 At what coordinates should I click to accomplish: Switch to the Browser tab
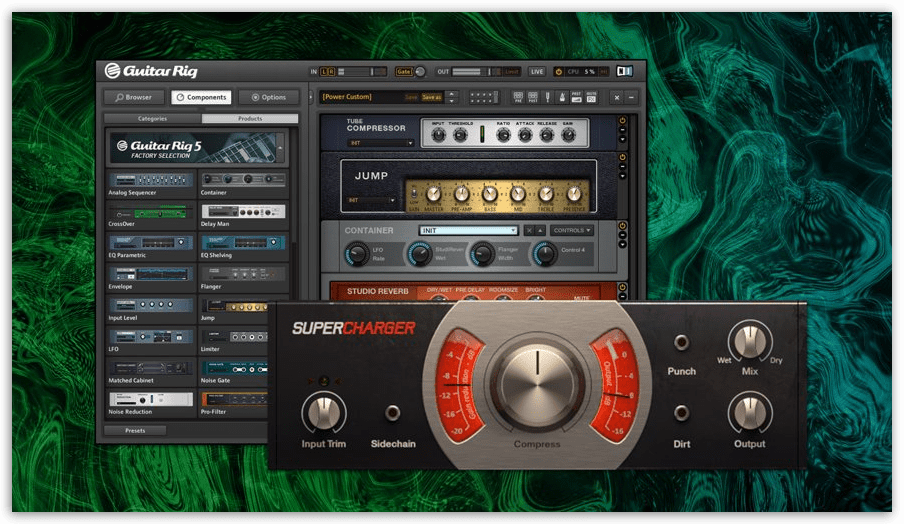[133, 97]
